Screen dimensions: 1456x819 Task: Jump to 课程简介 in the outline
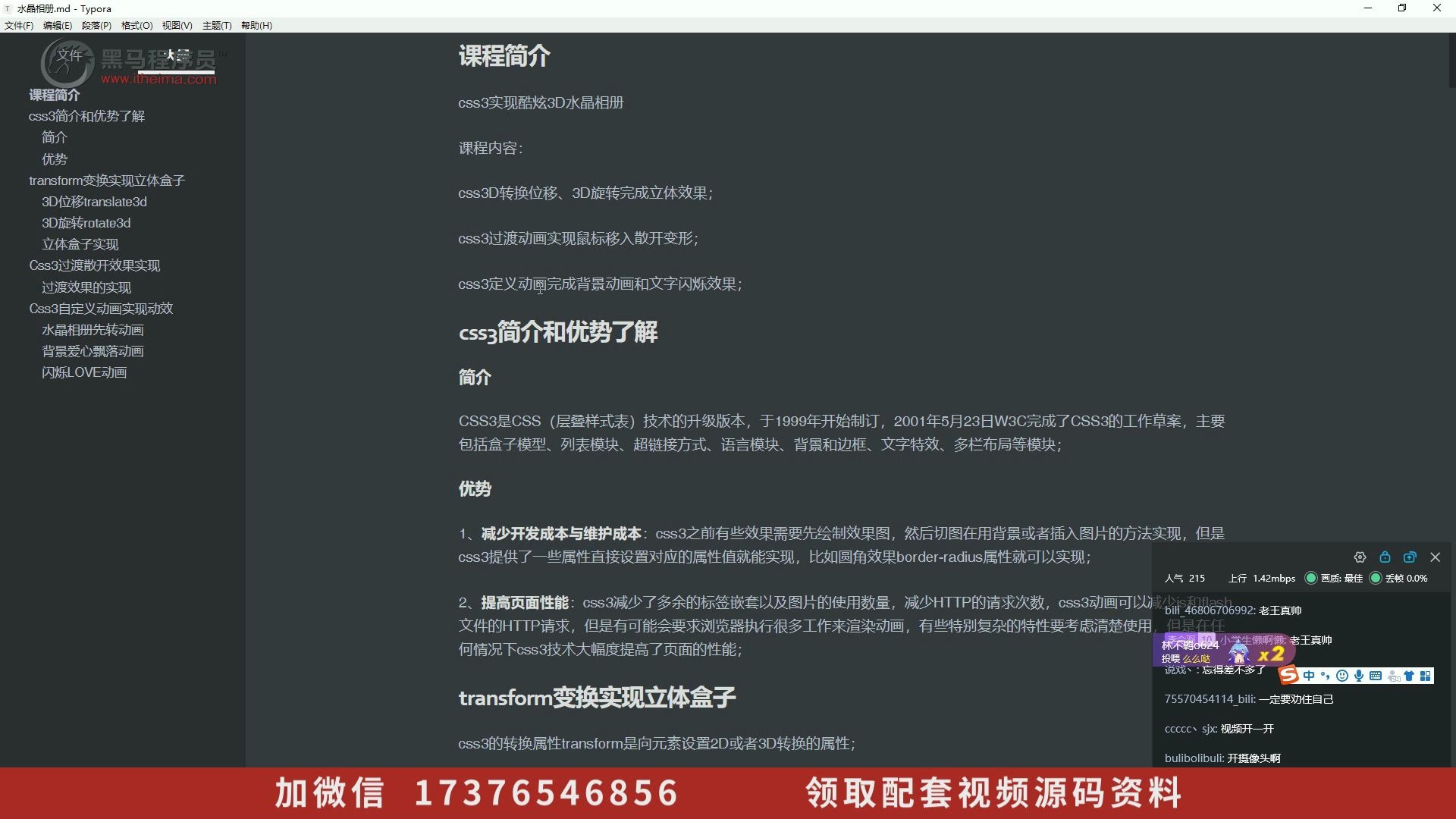(x=55, y=95)
